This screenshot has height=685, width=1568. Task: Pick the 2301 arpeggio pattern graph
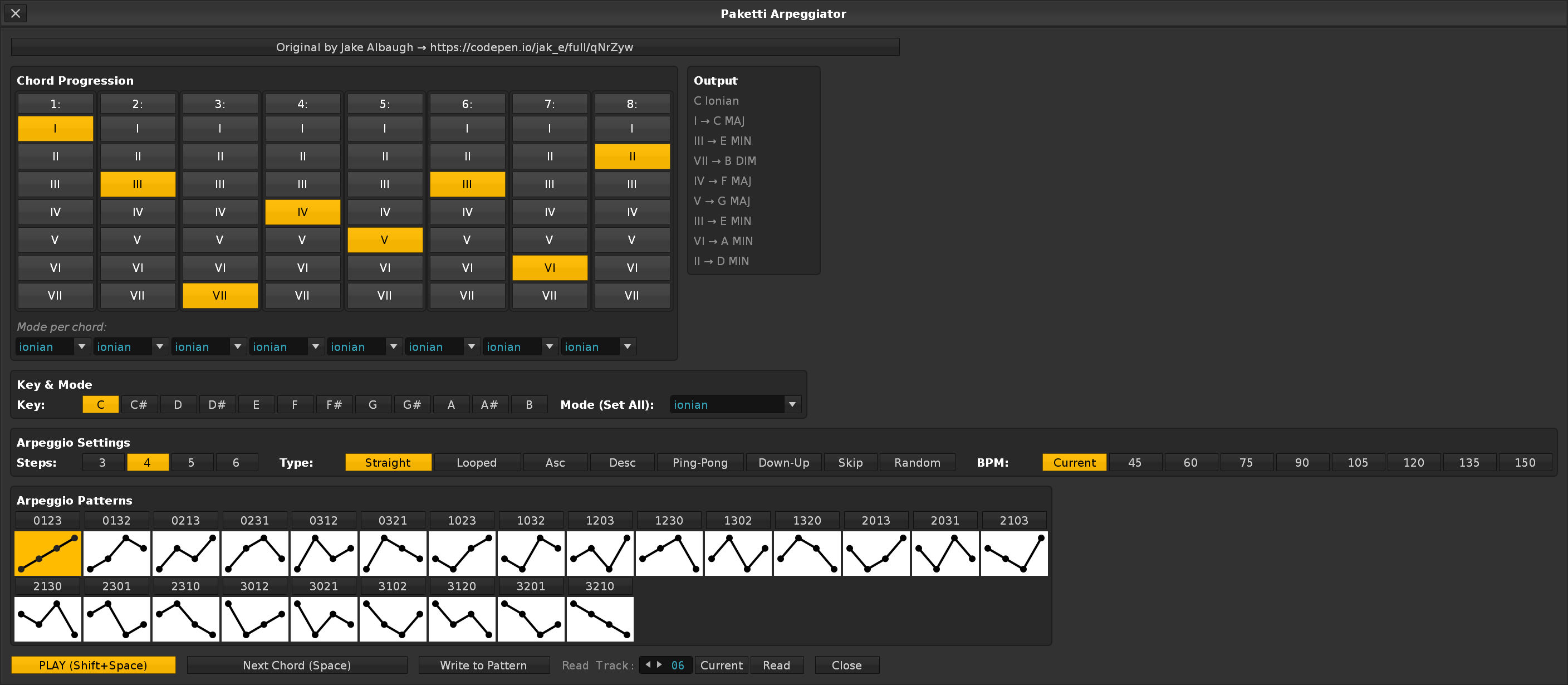pyautogui.click(x=116, y=619)
